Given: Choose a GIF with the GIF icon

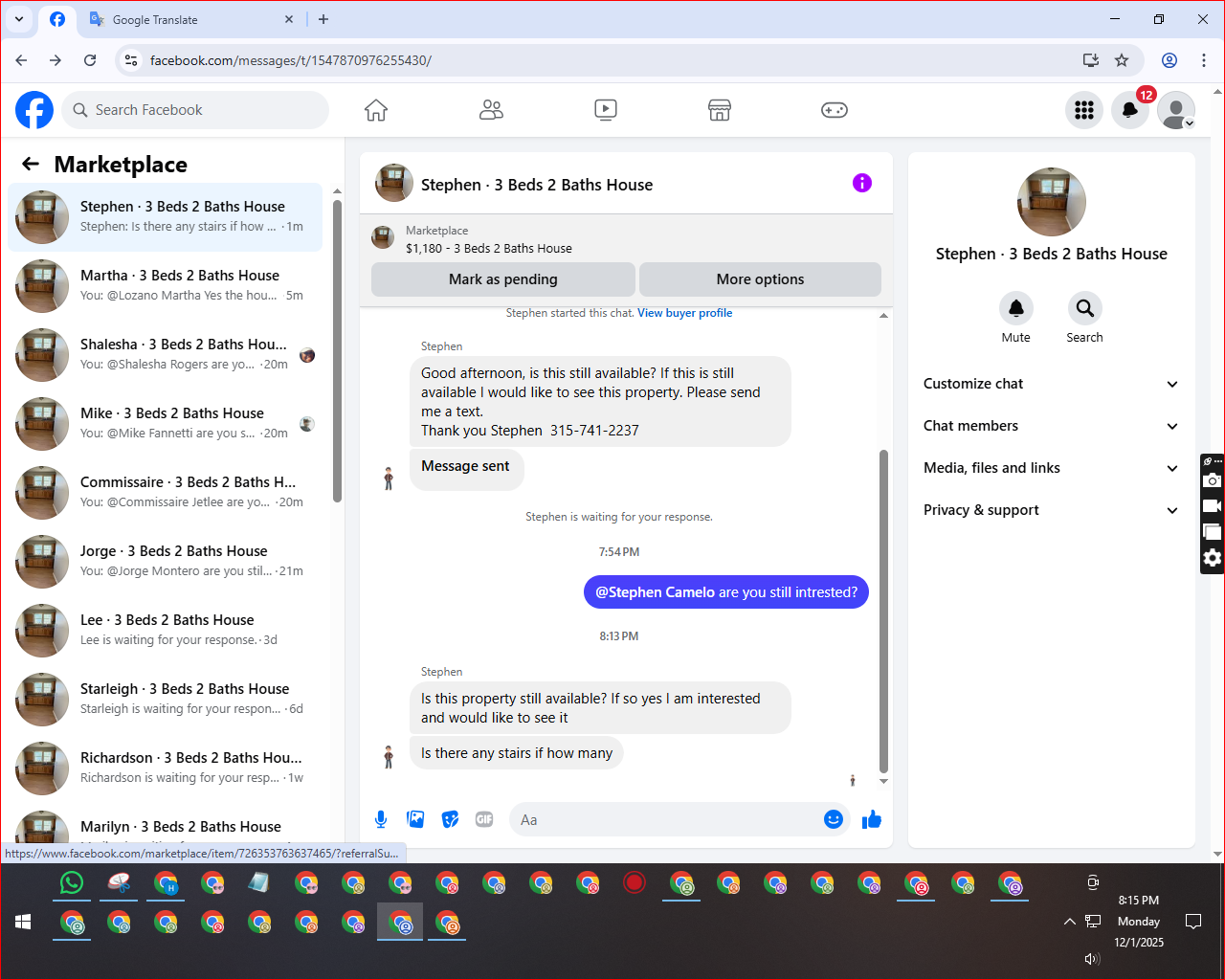Looking at the screenshot, I should (484, 819).
